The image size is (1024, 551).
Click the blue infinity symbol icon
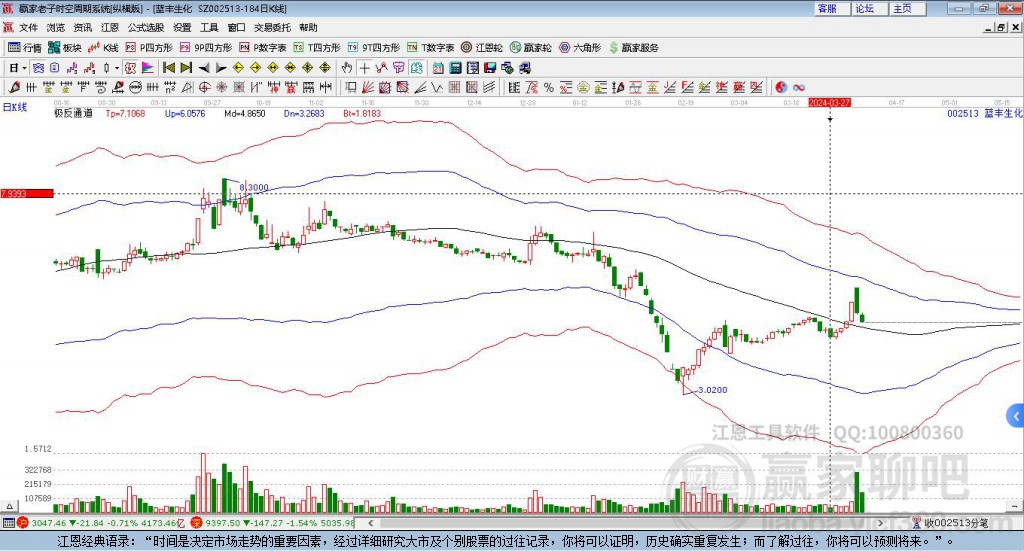pos(799,87)
